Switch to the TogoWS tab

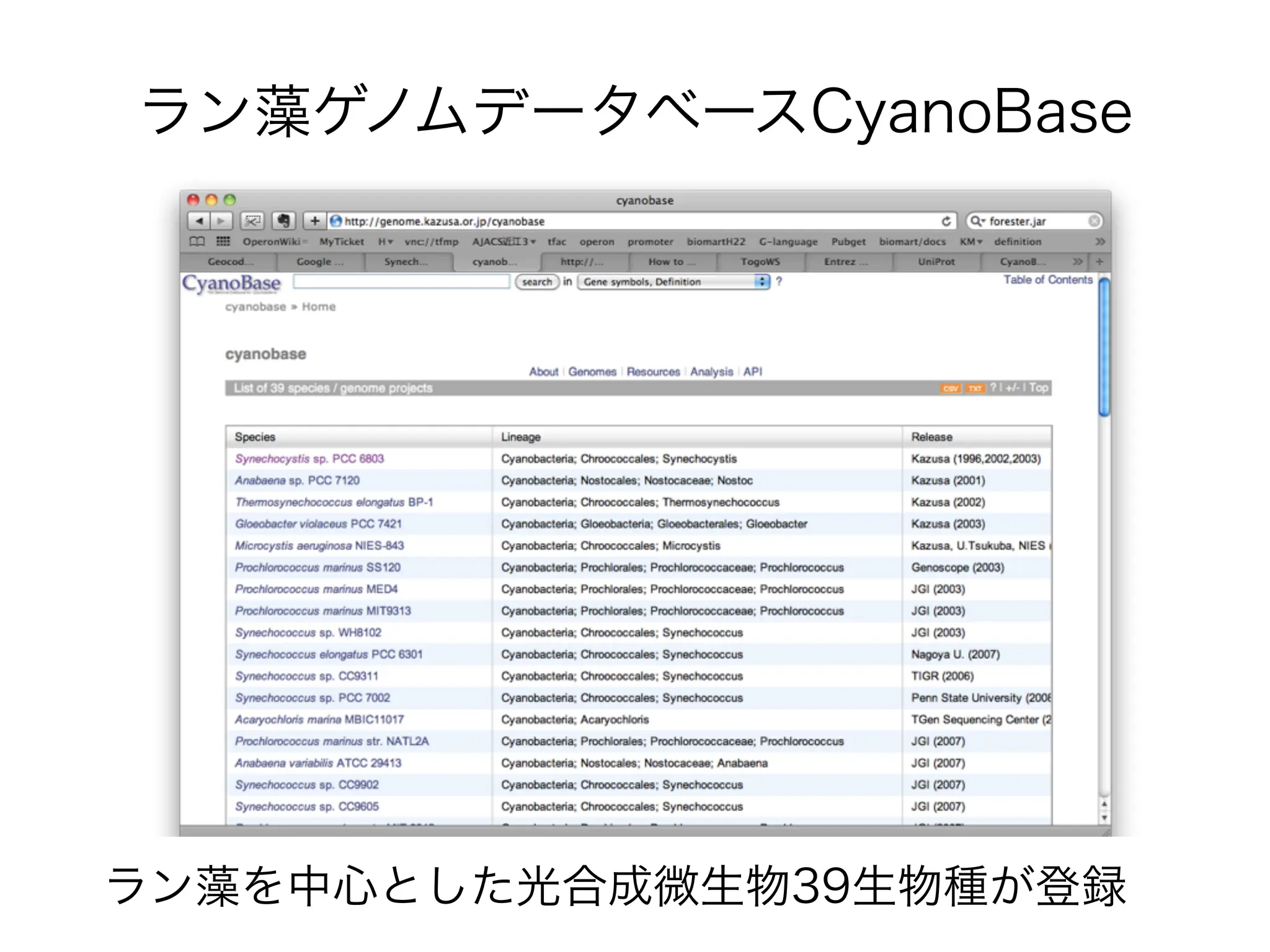tap(760, 262)
